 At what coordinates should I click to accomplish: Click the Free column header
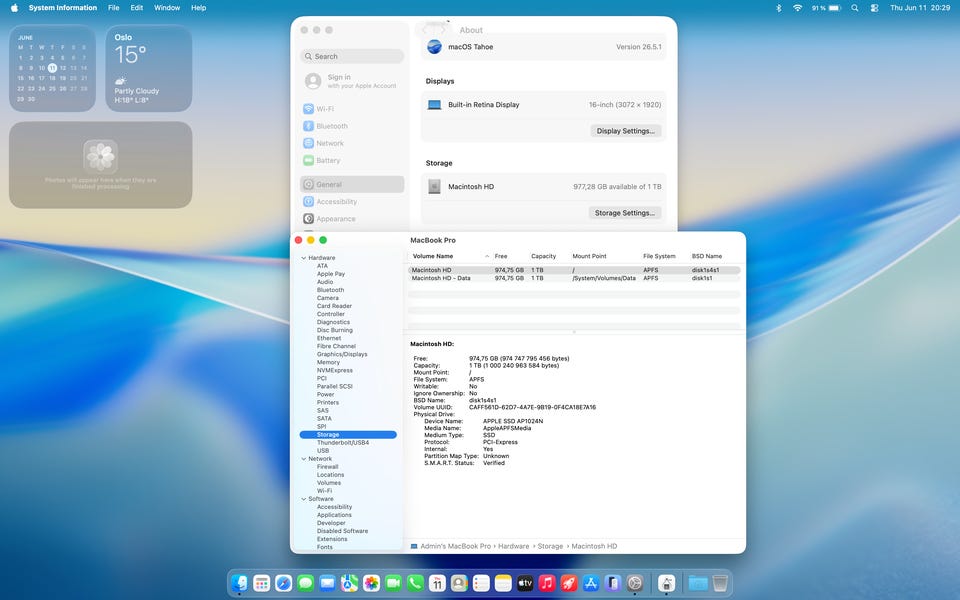[x=501, y=256]
